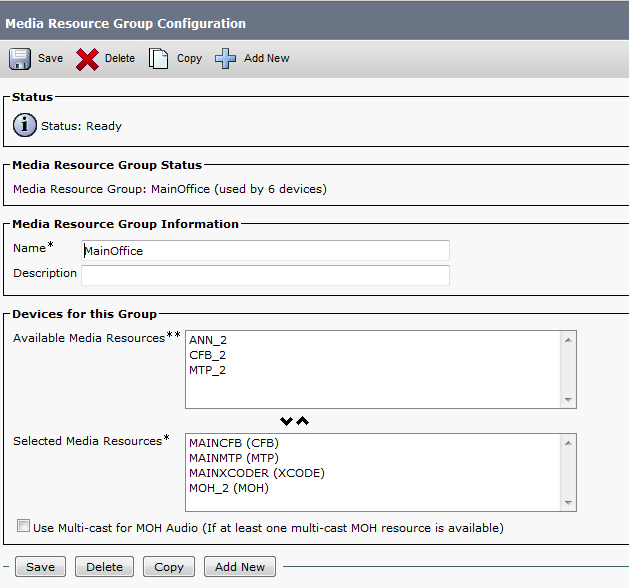Move resource down with the down arrow
The height and width of the screenshot is (588, 629).
click(x=287, y=421)
